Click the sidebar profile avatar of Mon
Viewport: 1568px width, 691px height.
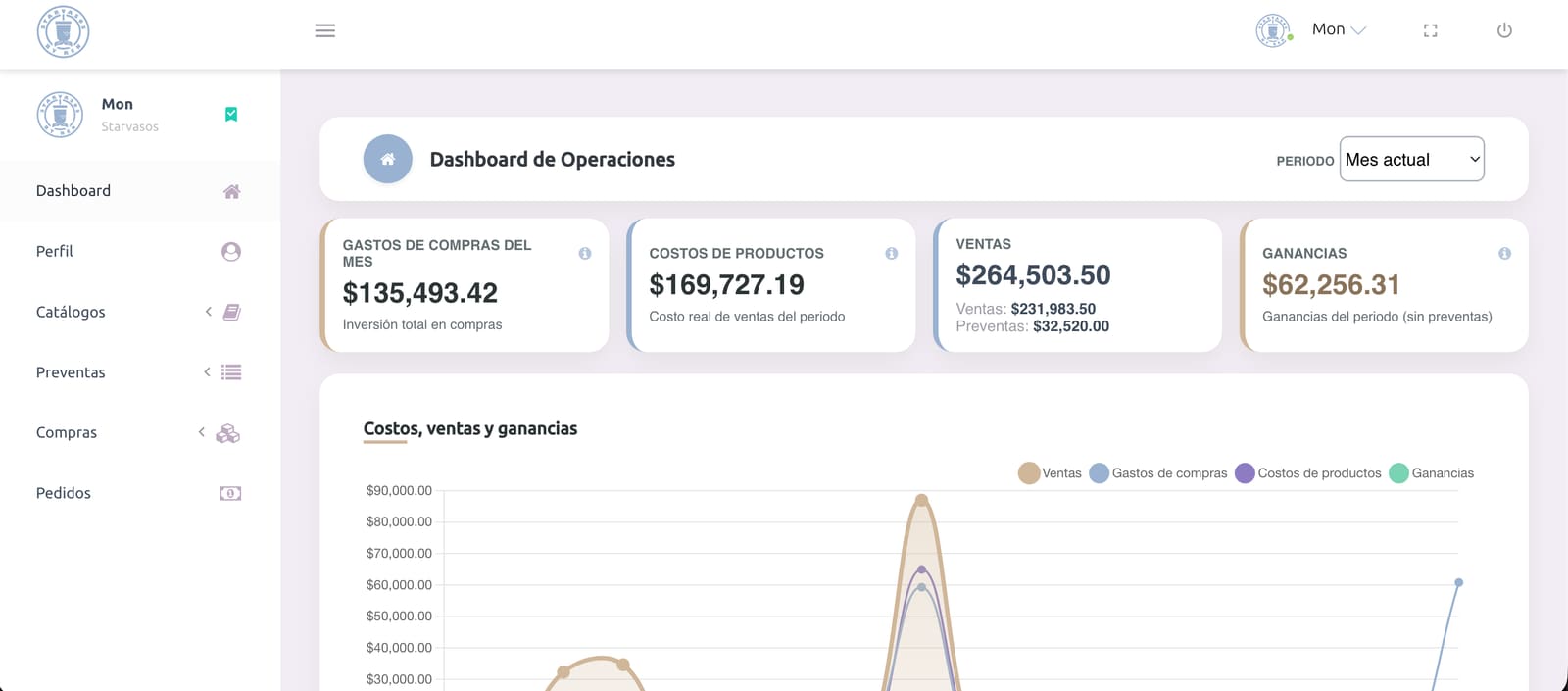(60, 115)
